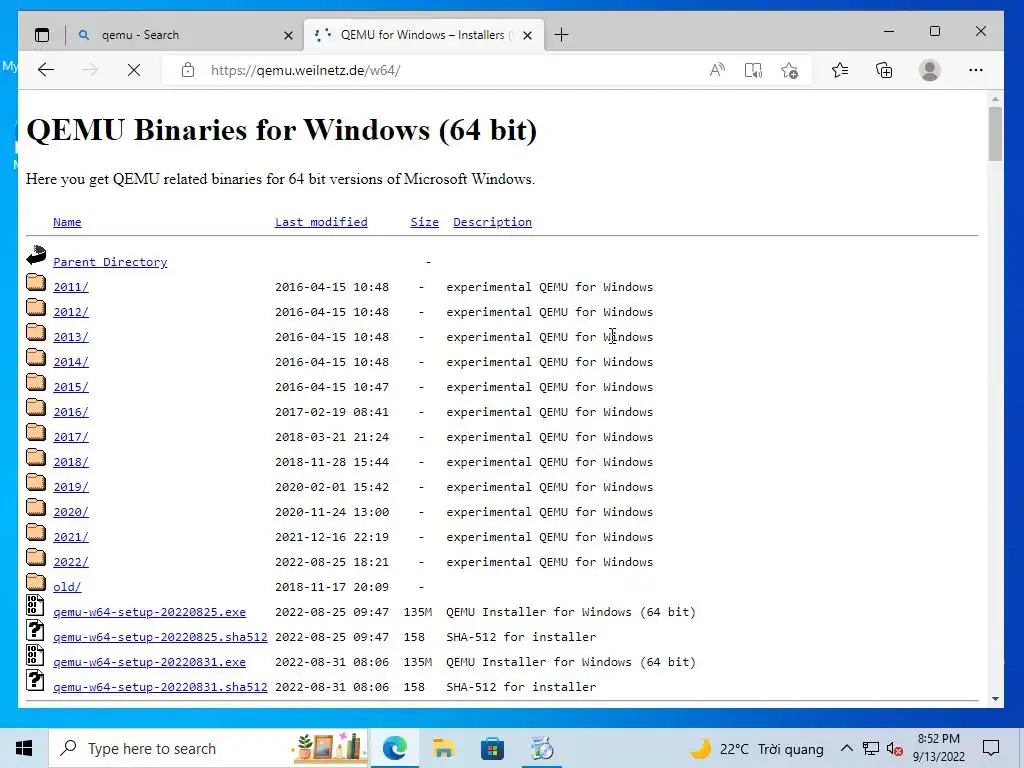1024x768 pixels.
Task: Open the user profile menu
Action: point(929,70)
